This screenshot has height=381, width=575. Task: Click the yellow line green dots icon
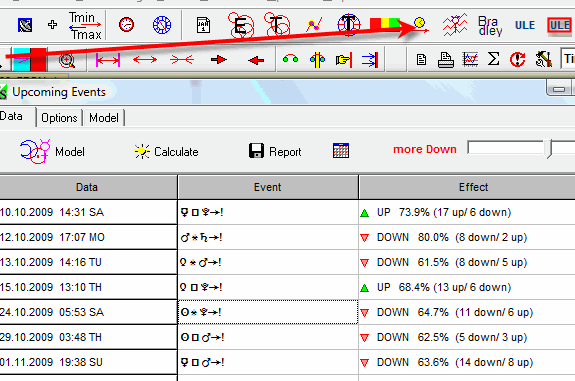(x=318, y=60)
